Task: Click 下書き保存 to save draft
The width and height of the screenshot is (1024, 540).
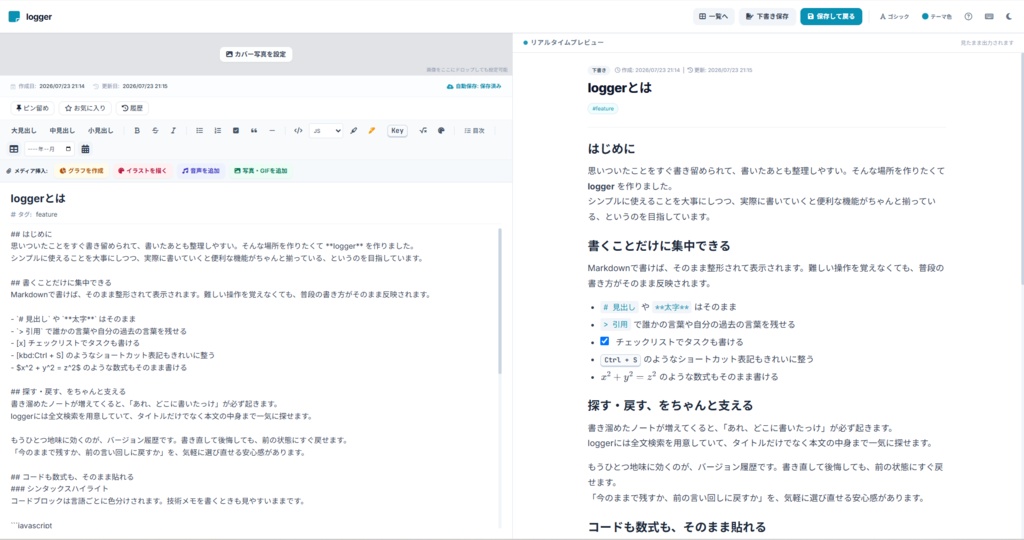Action: [767, 16]
